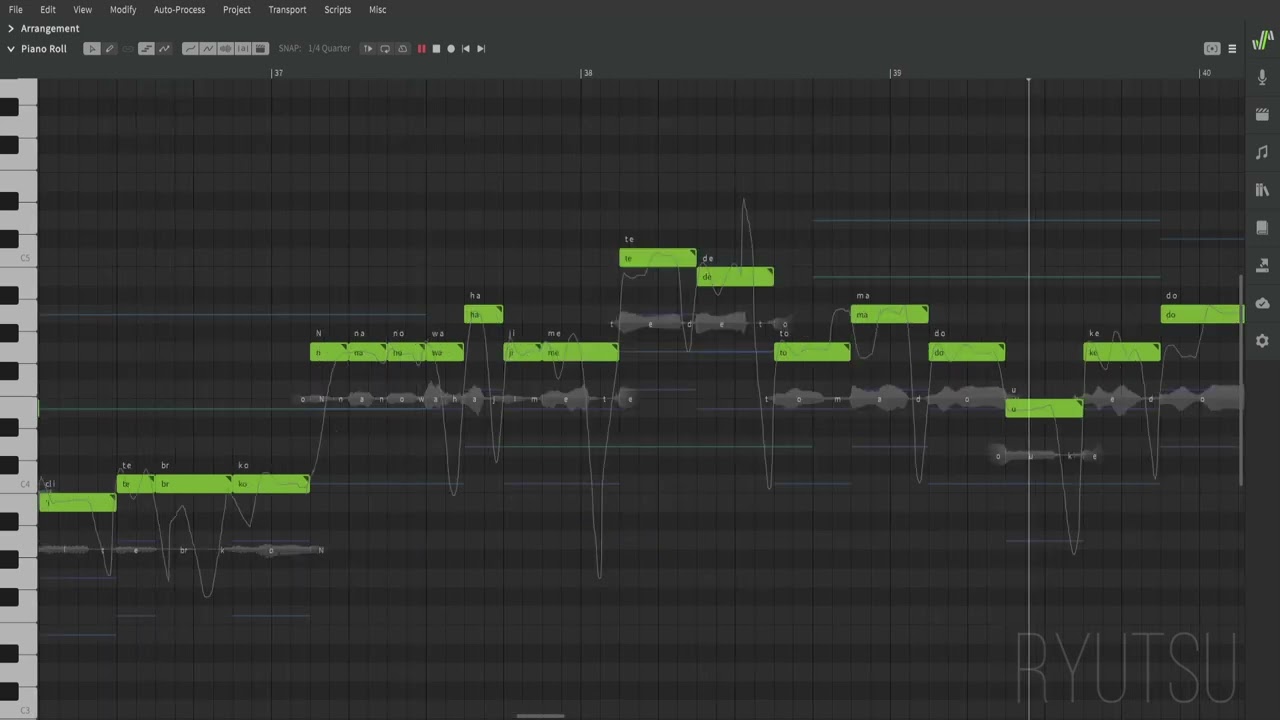Select the "ma" note

[x=889, y=314]
